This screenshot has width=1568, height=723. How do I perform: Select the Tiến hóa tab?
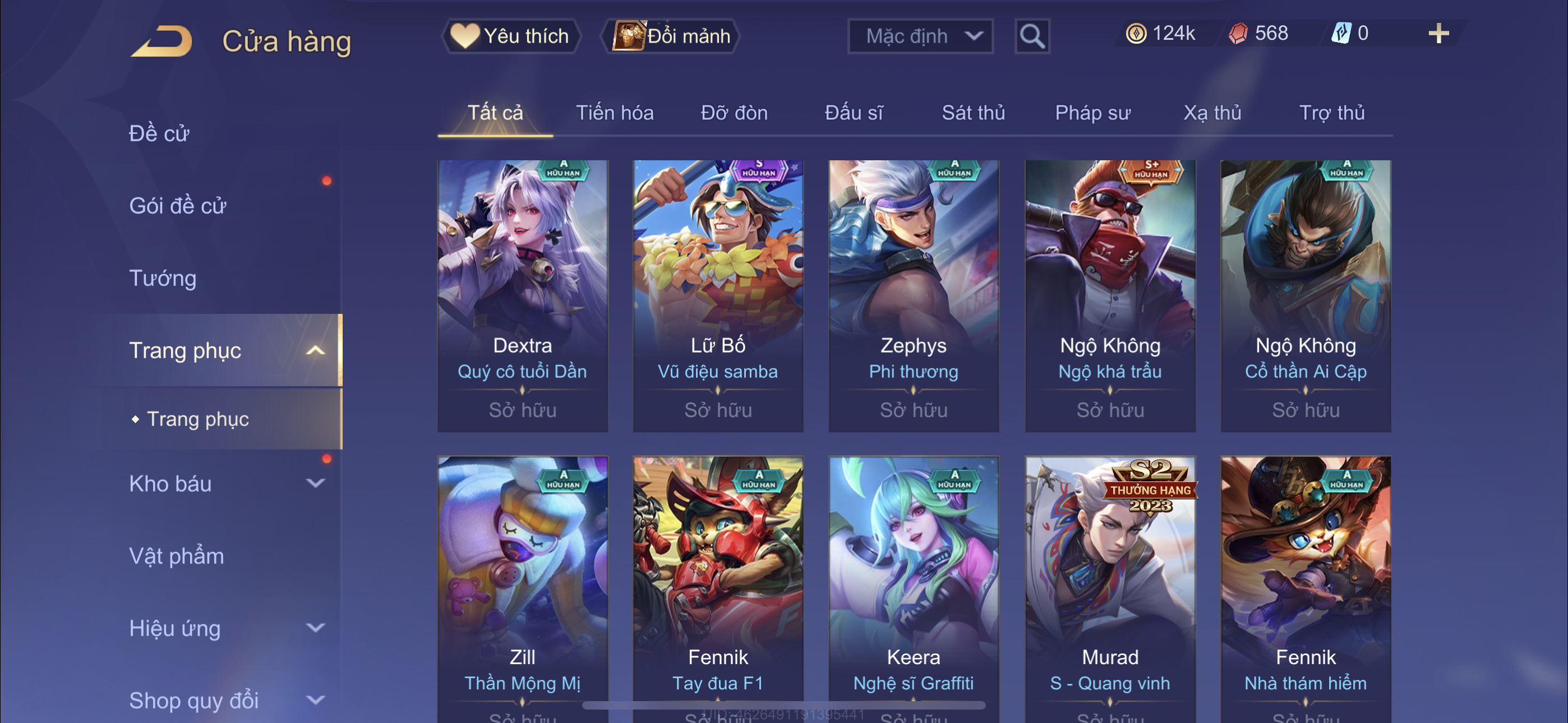(615, 113)
